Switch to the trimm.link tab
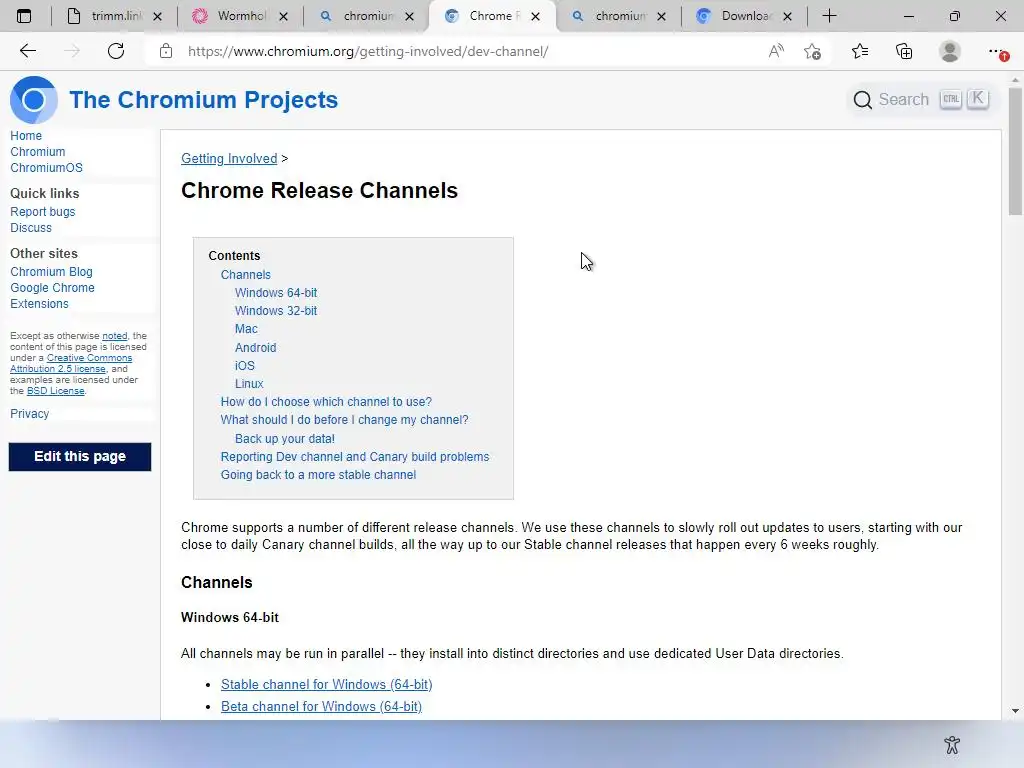 click(x=116, y=16)
